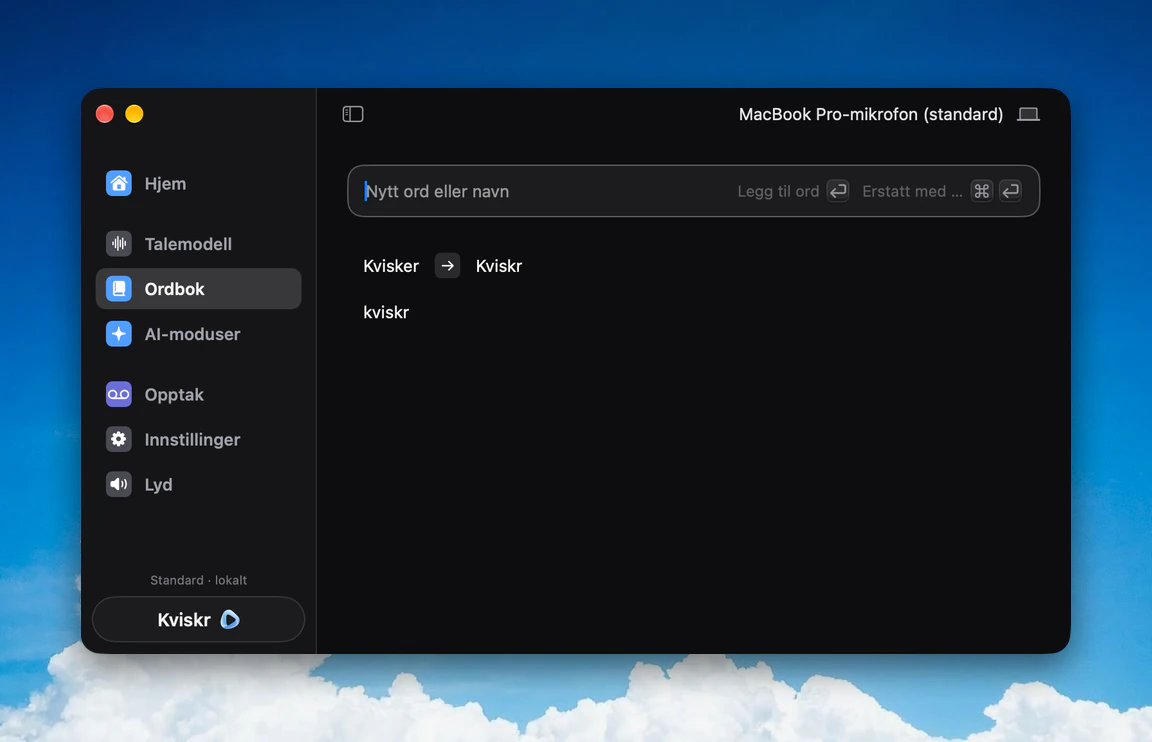Click the Hjem house icon
The height and width of the screenshot is (742, 1152).
click(x=118, y=183)
